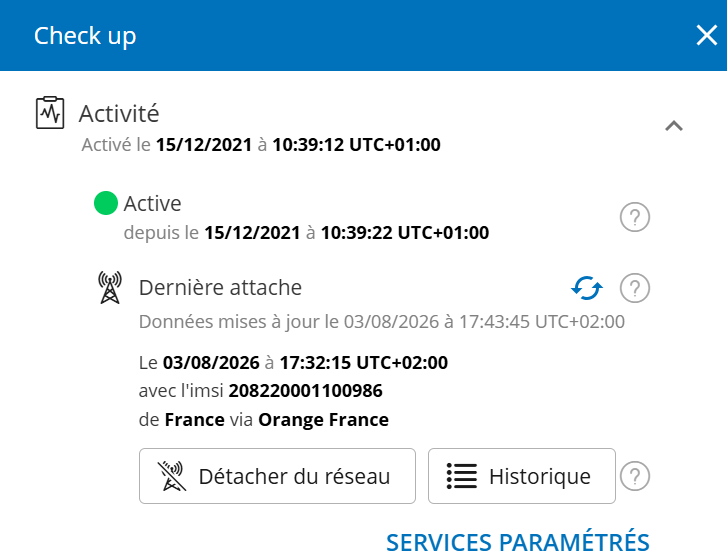Screen dimensions: 727x560
Task: Click the Détacher du réseau button
Action: (x=277, y=476)
